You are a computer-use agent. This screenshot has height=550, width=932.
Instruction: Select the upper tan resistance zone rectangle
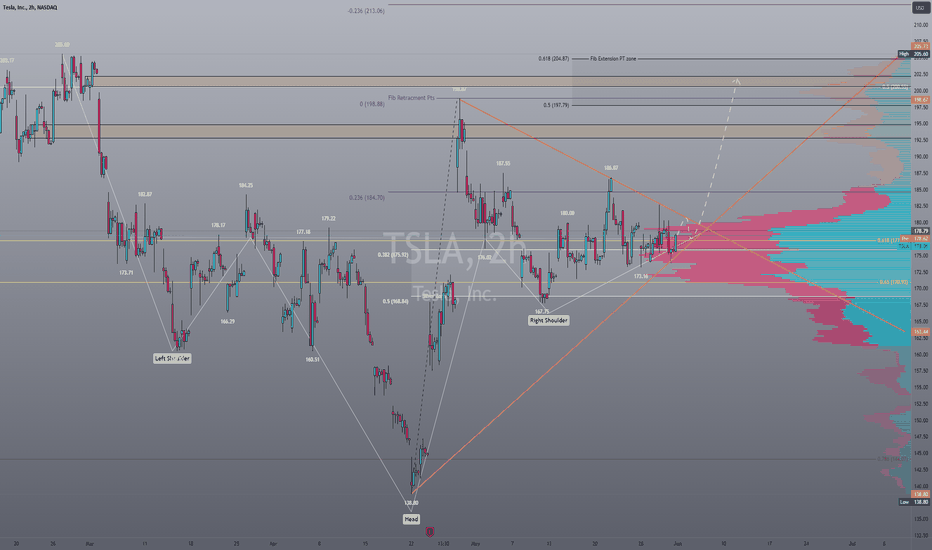[x=502, y=81]
